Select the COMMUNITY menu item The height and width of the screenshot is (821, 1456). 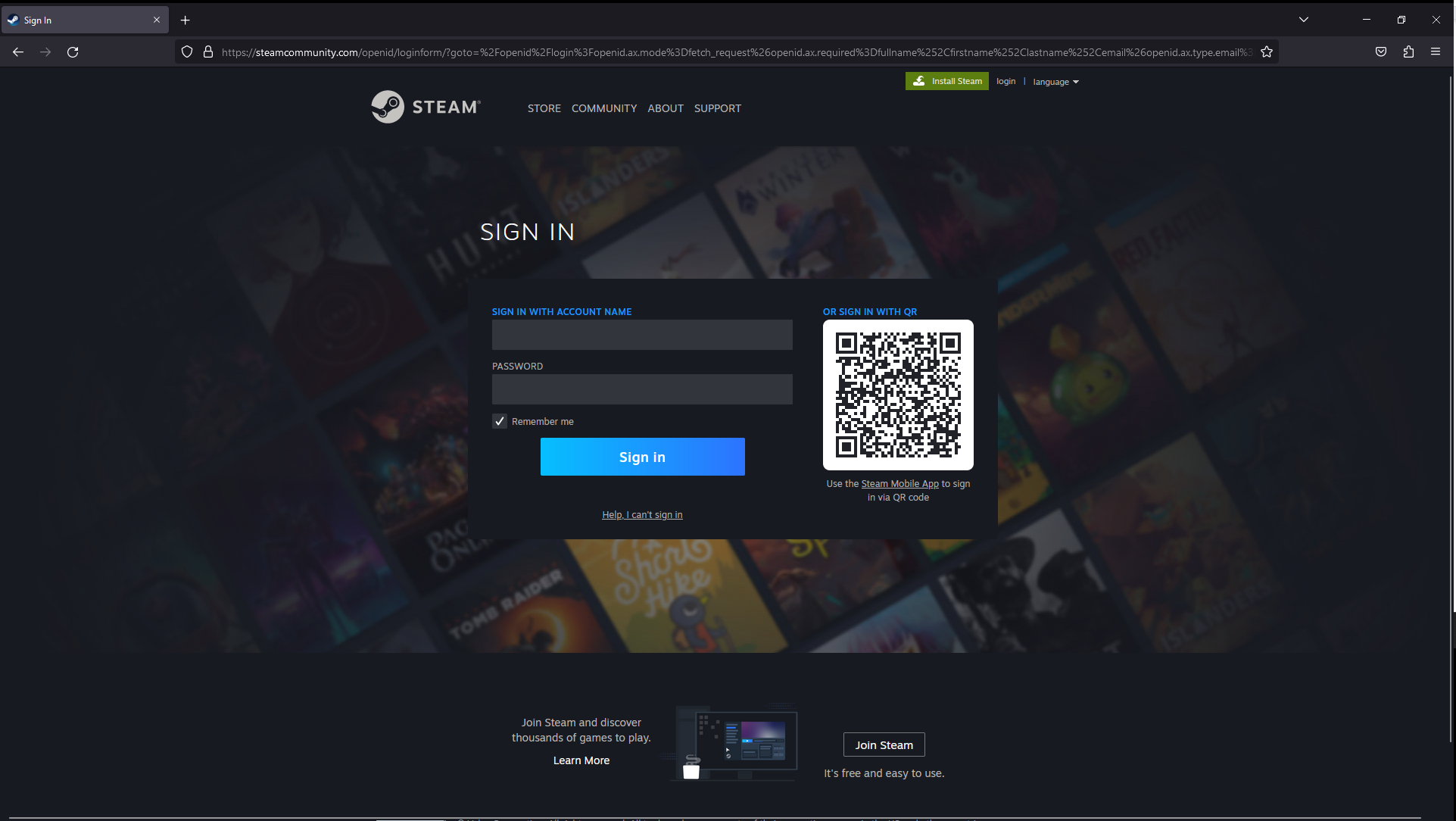pos(603,108)
